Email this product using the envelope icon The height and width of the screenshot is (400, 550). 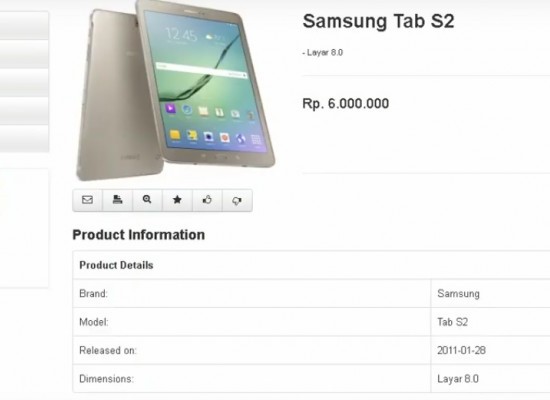tap(87, 200)
